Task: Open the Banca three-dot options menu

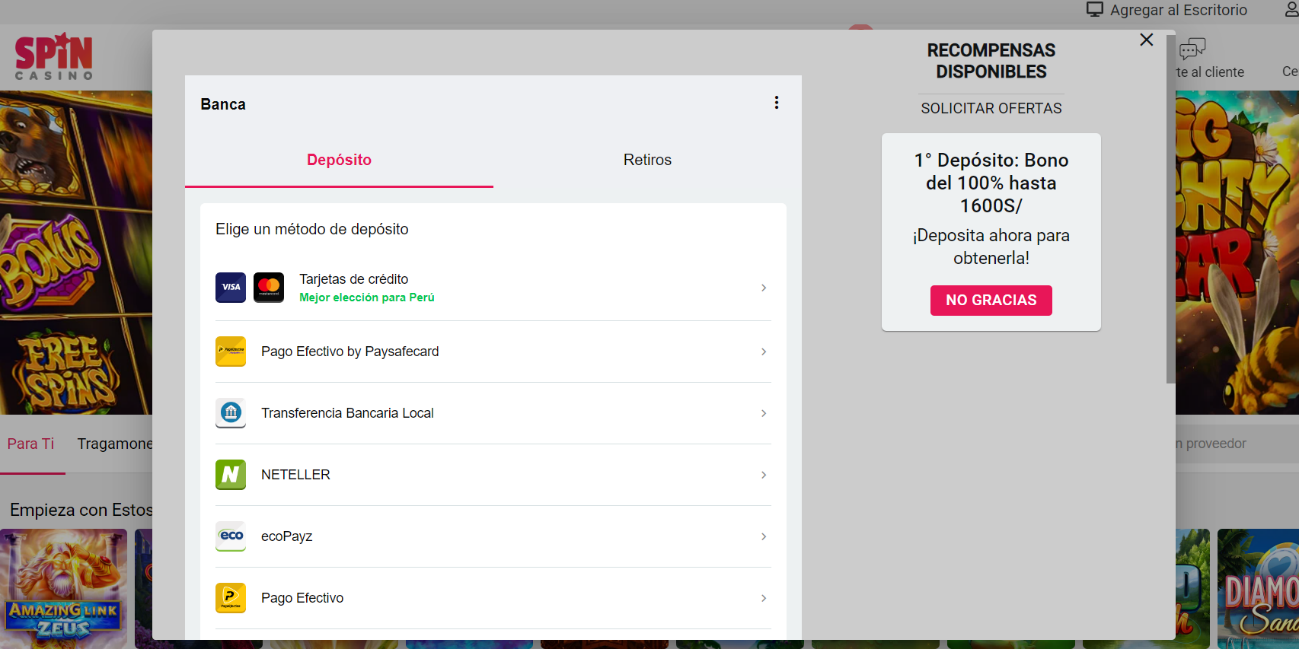Action: point(776,103)
